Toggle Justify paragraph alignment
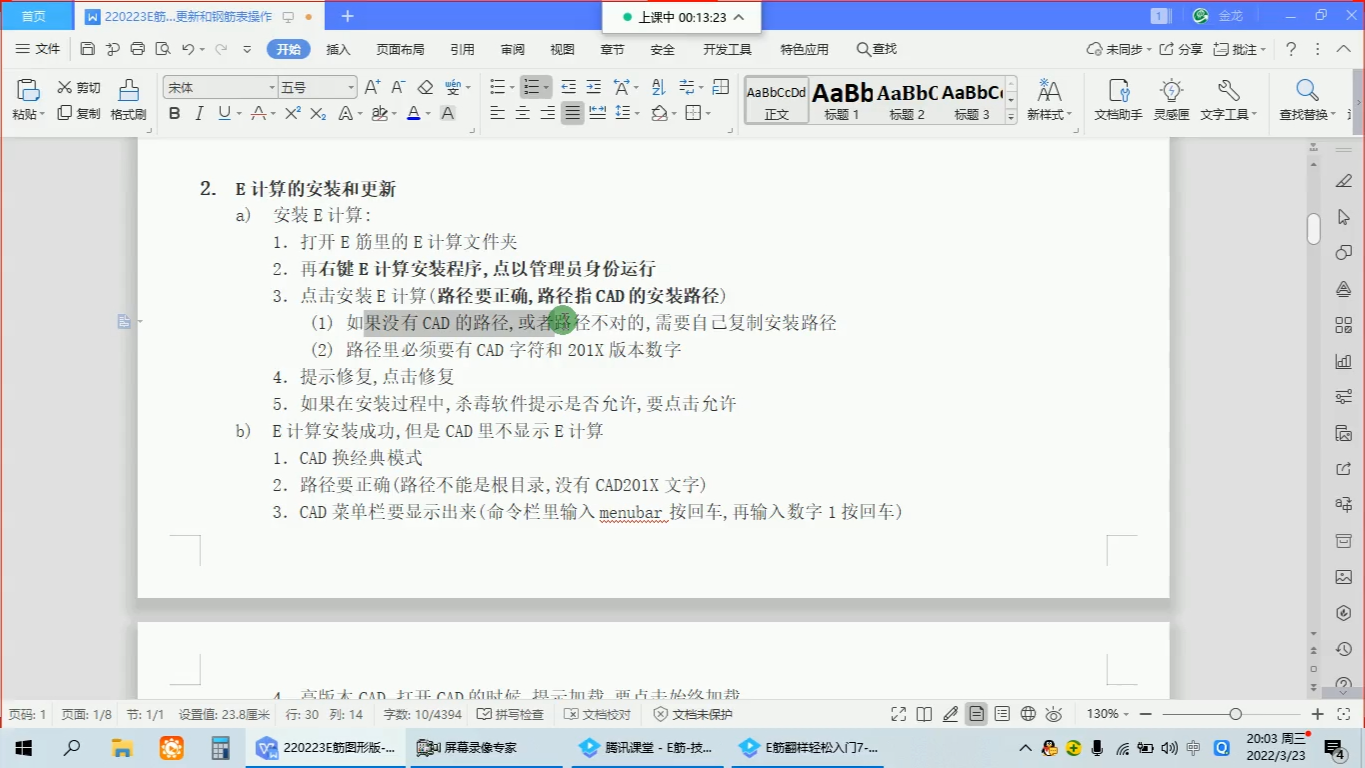 click(572, 113)
